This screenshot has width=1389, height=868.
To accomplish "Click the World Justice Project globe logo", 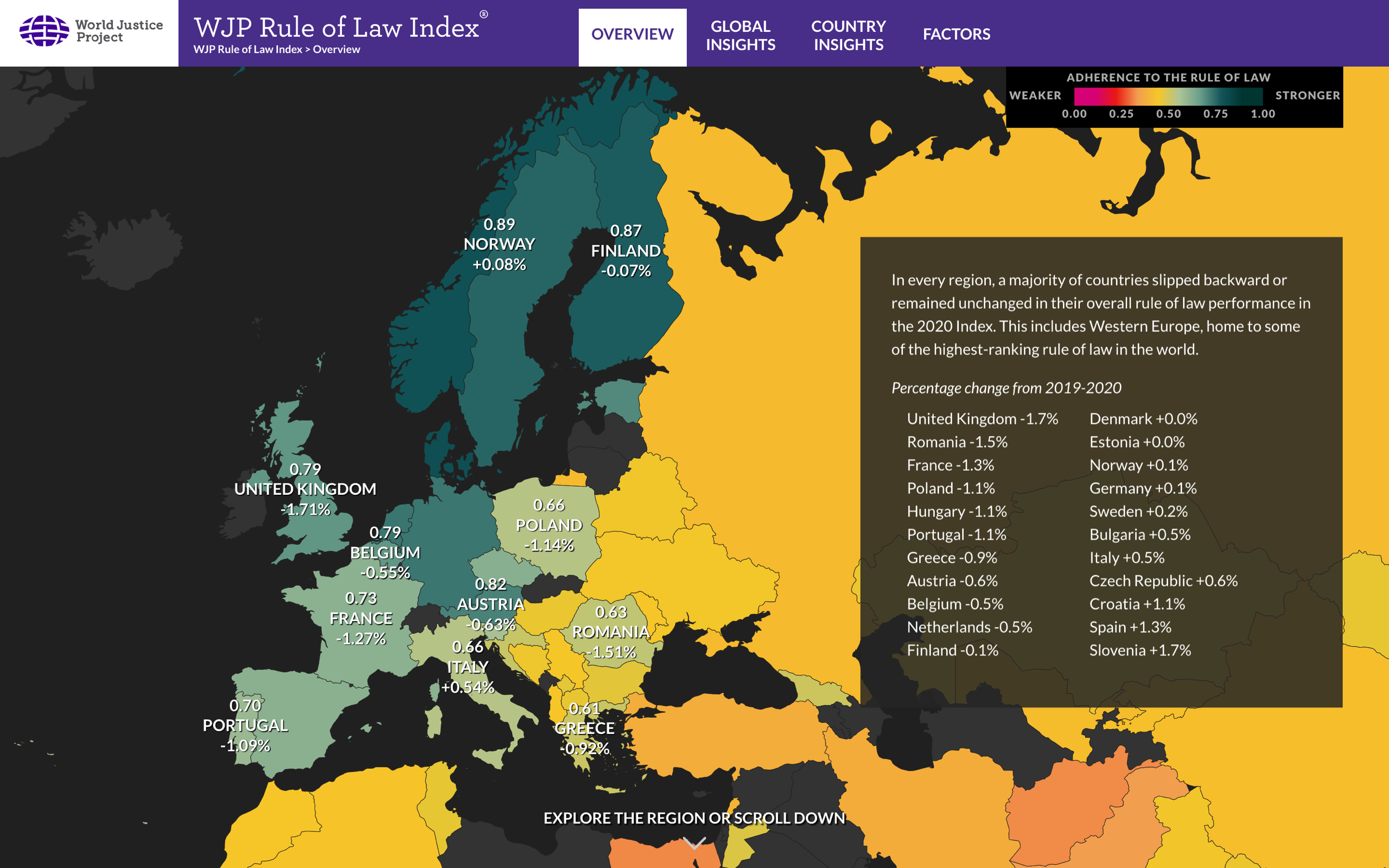I will coord(43,32).
